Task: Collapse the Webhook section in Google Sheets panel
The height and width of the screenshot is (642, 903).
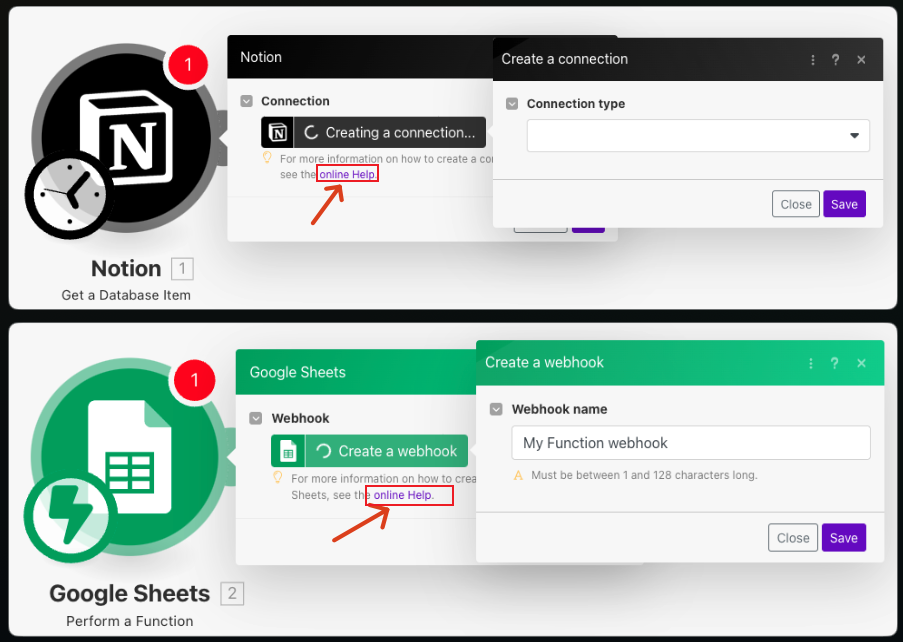Action: 256,418
